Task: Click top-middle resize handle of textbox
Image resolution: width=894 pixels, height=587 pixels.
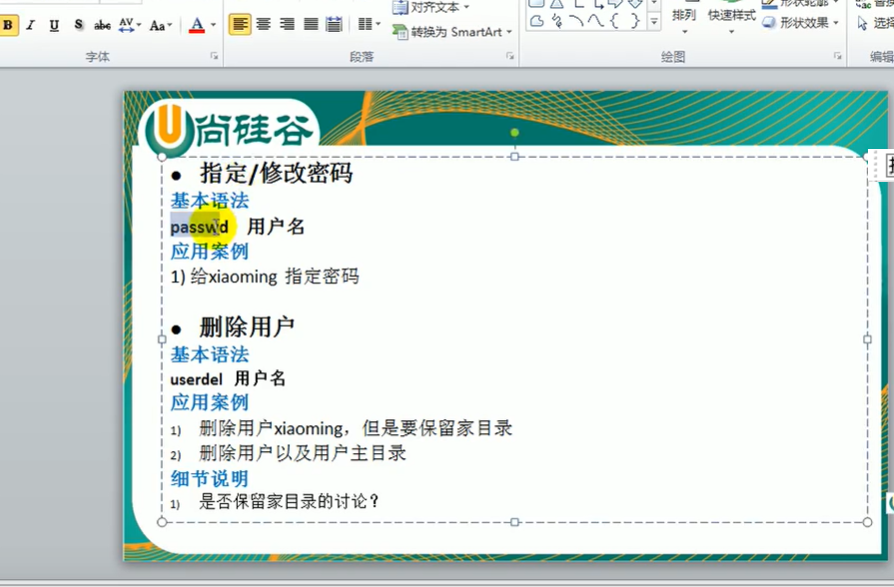Action: 514,156
